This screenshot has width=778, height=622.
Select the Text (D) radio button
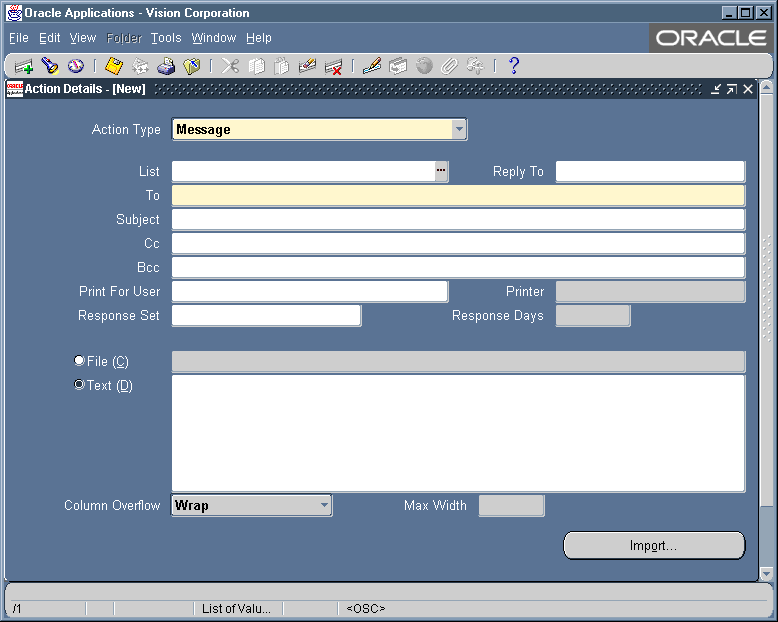(79, 384)
